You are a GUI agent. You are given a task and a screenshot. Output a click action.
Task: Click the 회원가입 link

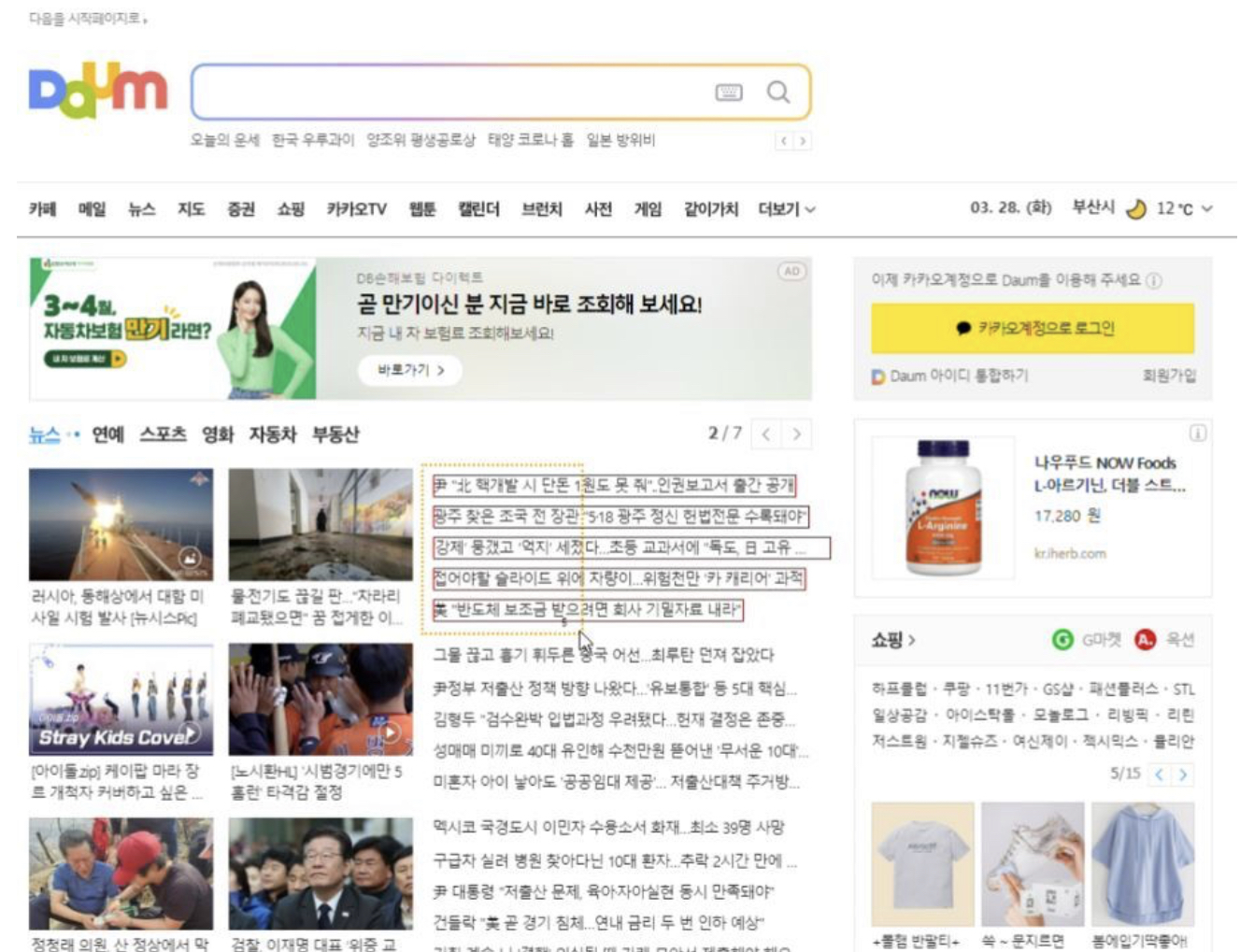[x=1169, y=376]
